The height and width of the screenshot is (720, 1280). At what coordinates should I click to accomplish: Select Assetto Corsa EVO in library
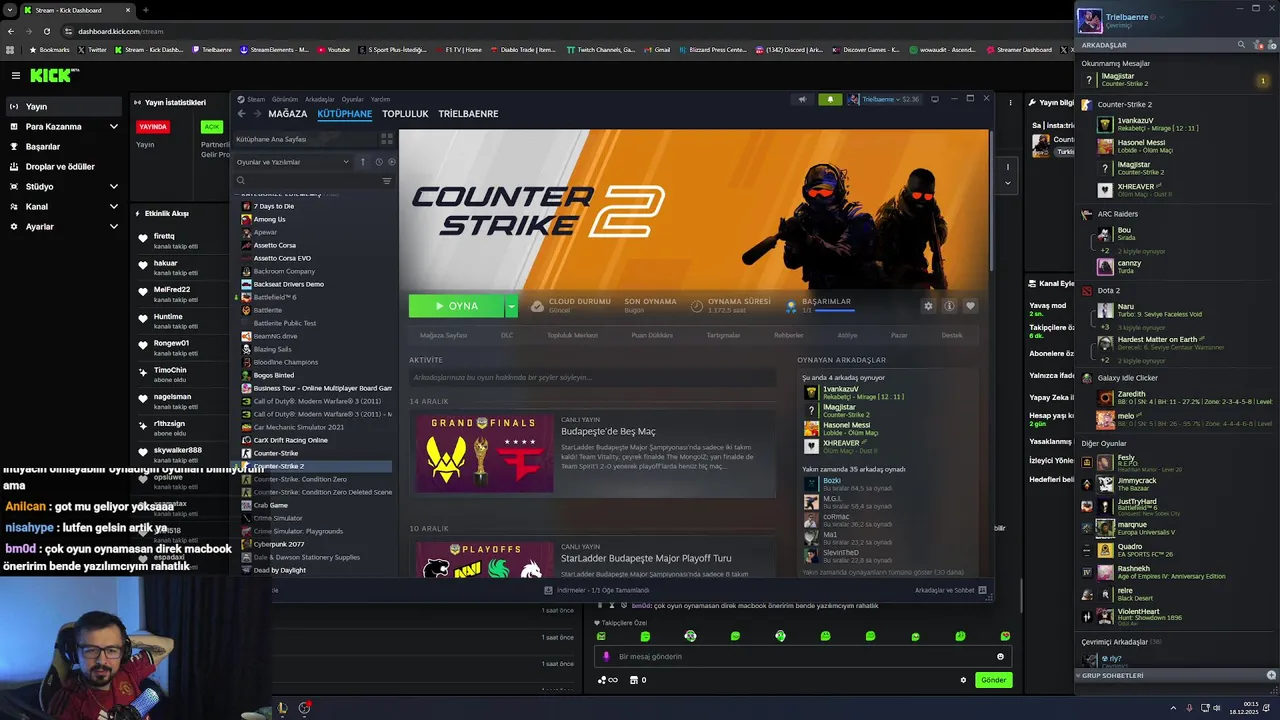click(x=282, y=258)
